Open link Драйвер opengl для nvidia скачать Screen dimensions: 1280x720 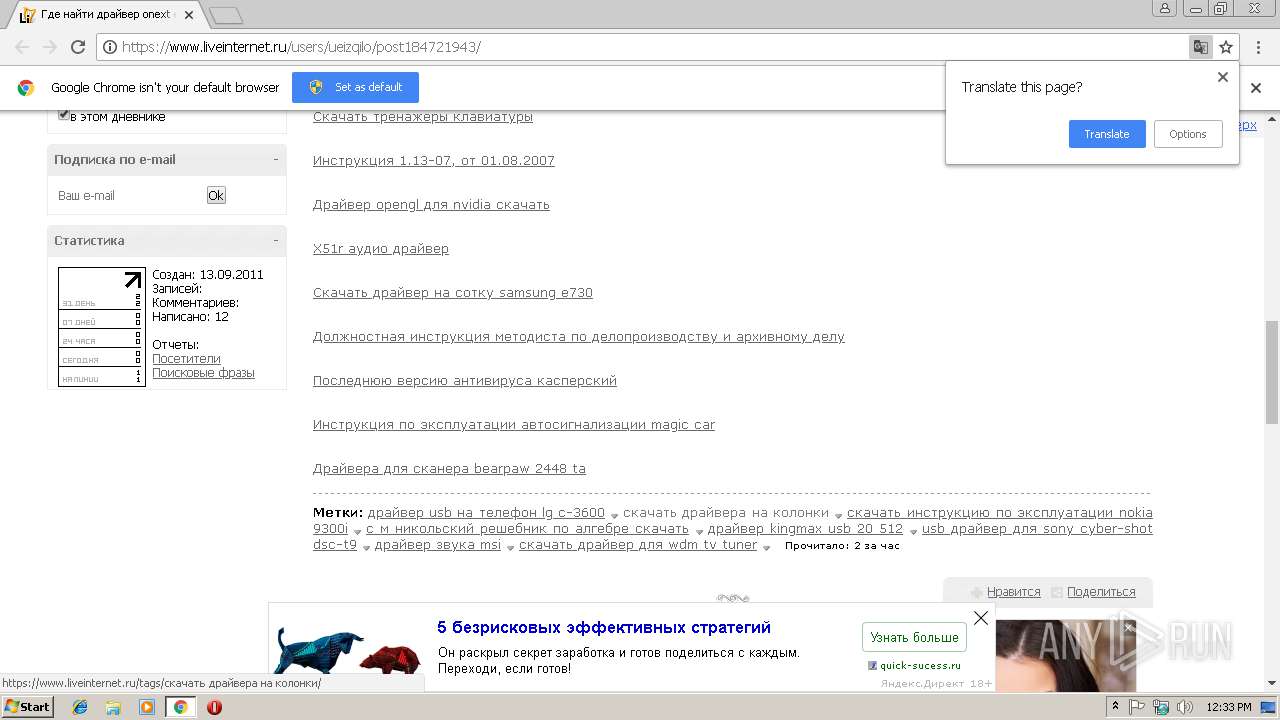coord(431,205)
